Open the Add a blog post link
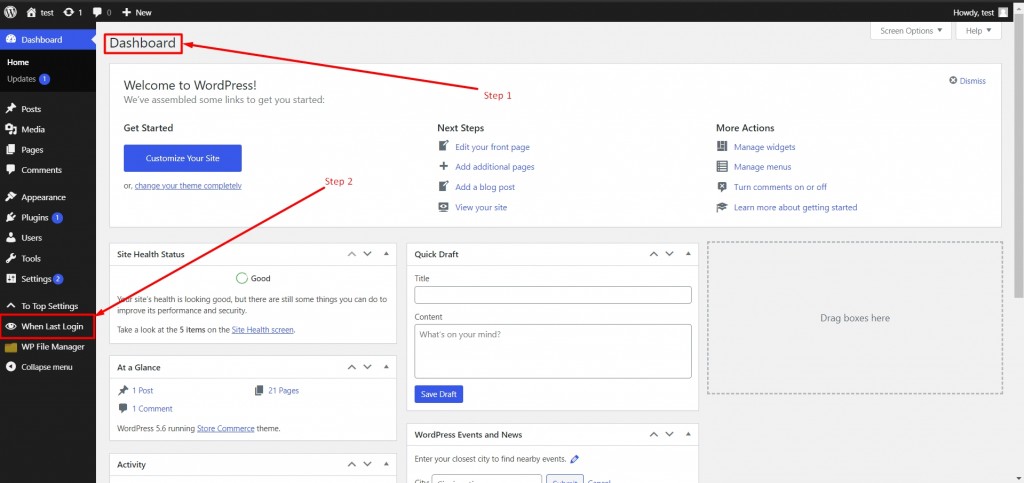Image resolution: width=1024 pixels, height=483 pixels. pos(485,187)
